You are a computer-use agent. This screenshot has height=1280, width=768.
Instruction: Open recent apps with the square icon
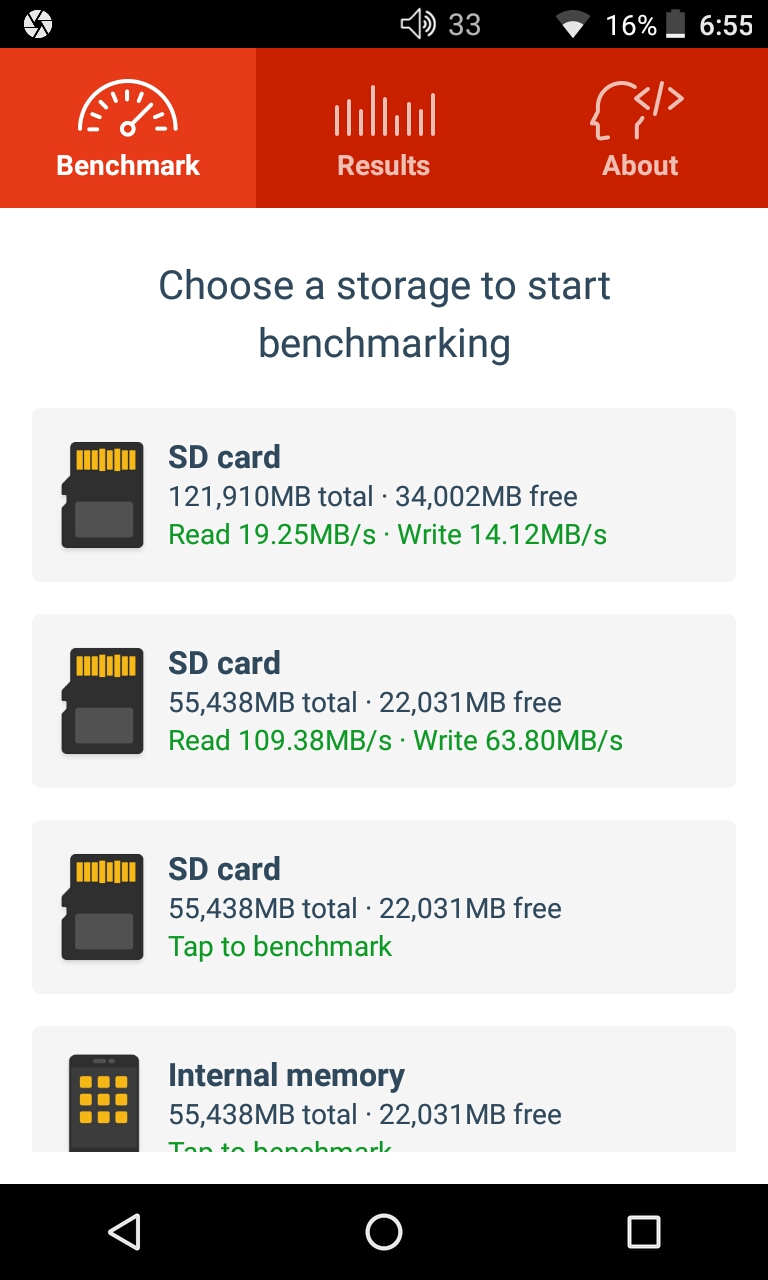coord(643,1232)
